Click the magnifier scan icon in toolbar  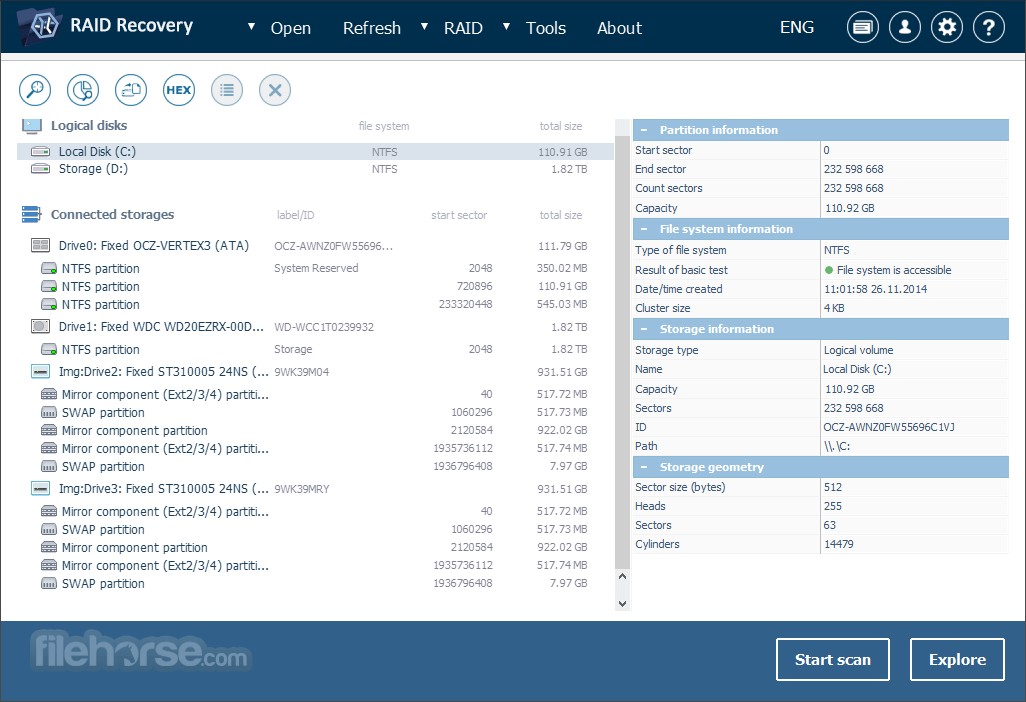(x=35, y=90)
